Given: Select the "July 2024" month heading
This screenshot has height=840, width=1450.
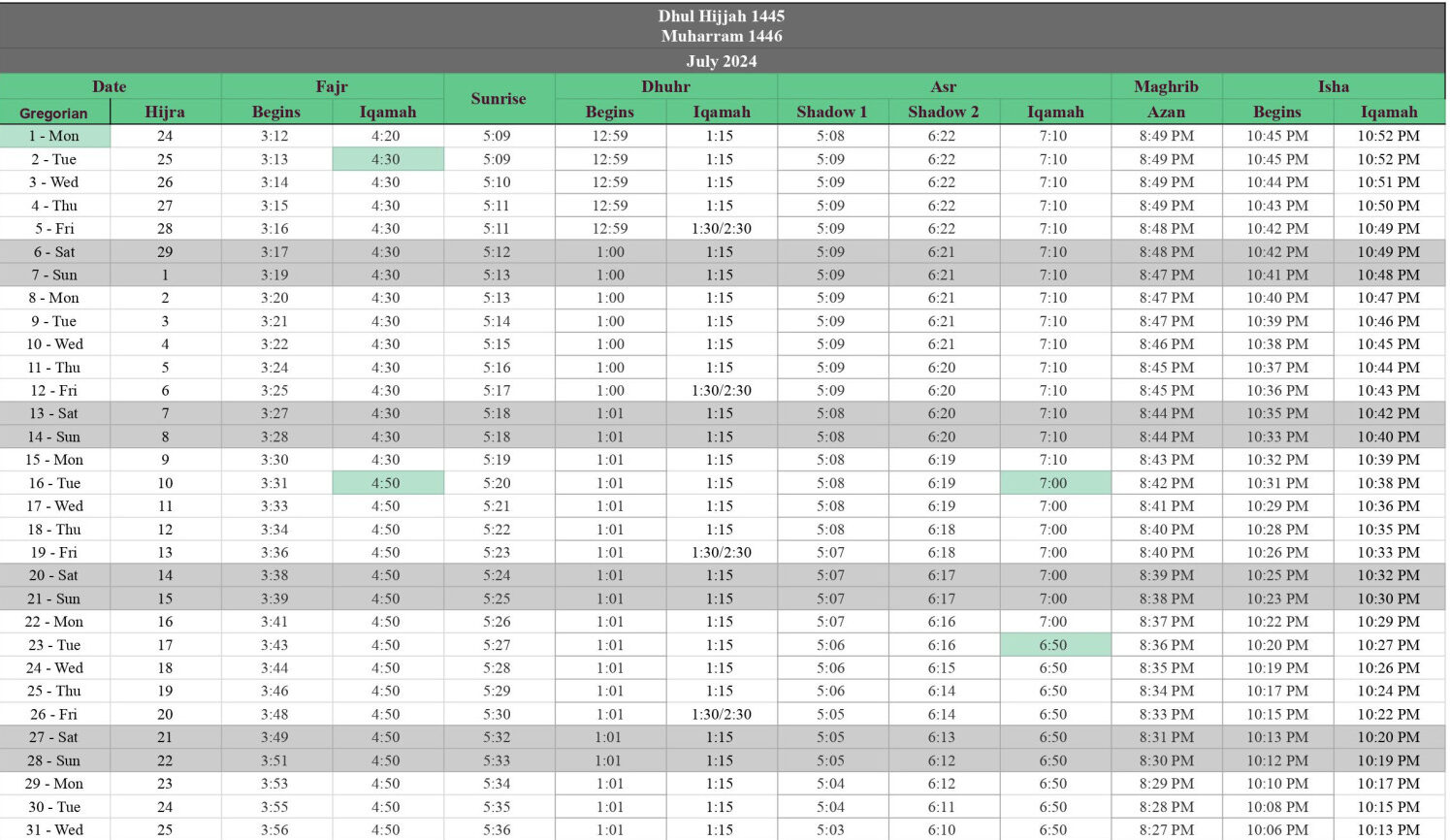Looking at the screenshot, I should pyautogui.click(x=722, y=61).
